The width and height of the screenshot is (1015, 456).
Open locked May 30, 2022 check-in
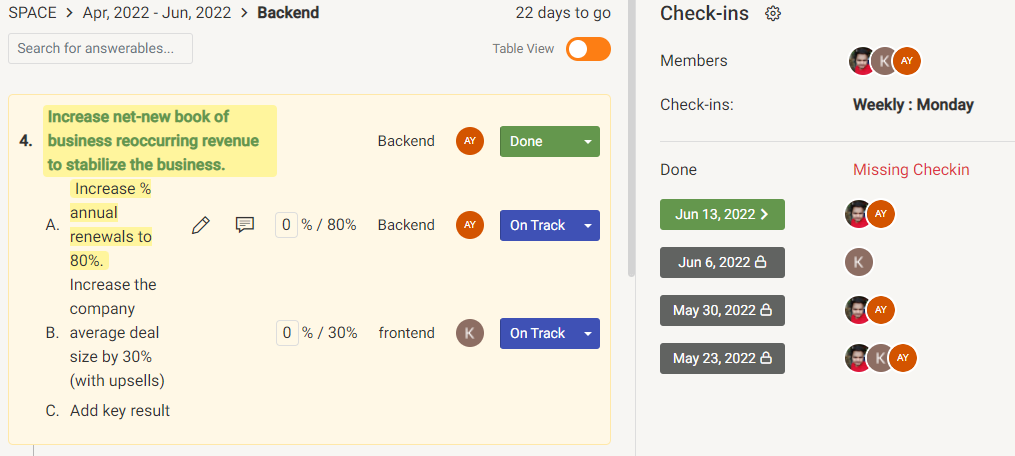(722, 310)
